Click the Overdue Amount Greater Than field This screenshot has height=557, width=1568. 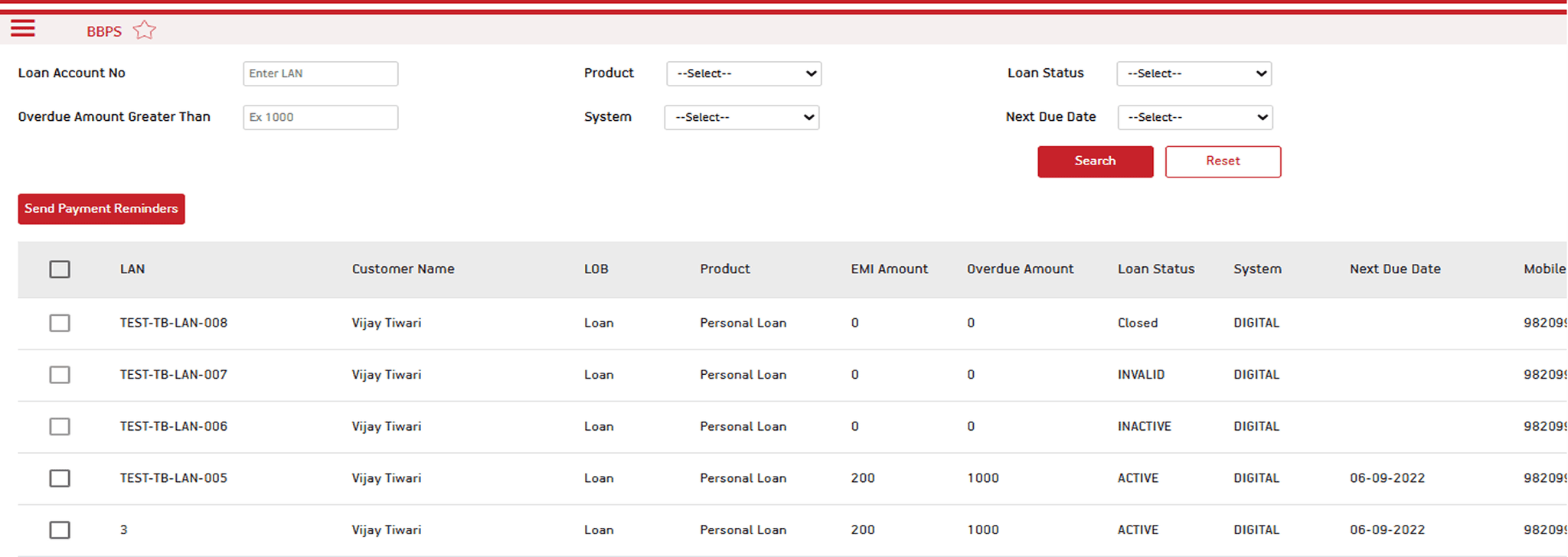coord(320,117)
